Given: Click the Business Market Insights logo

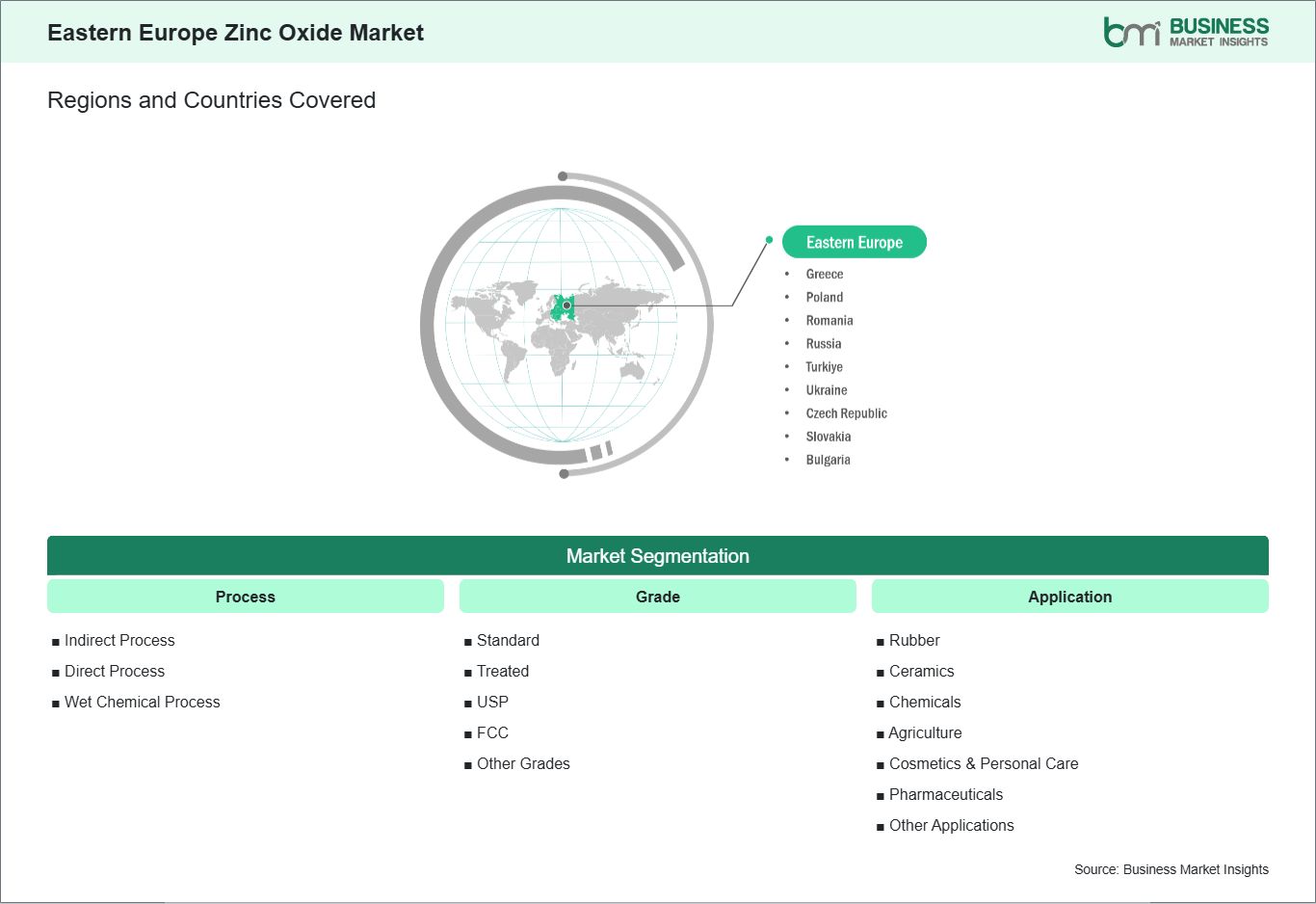Looking at the screenshot, I should coord(1186,32).
